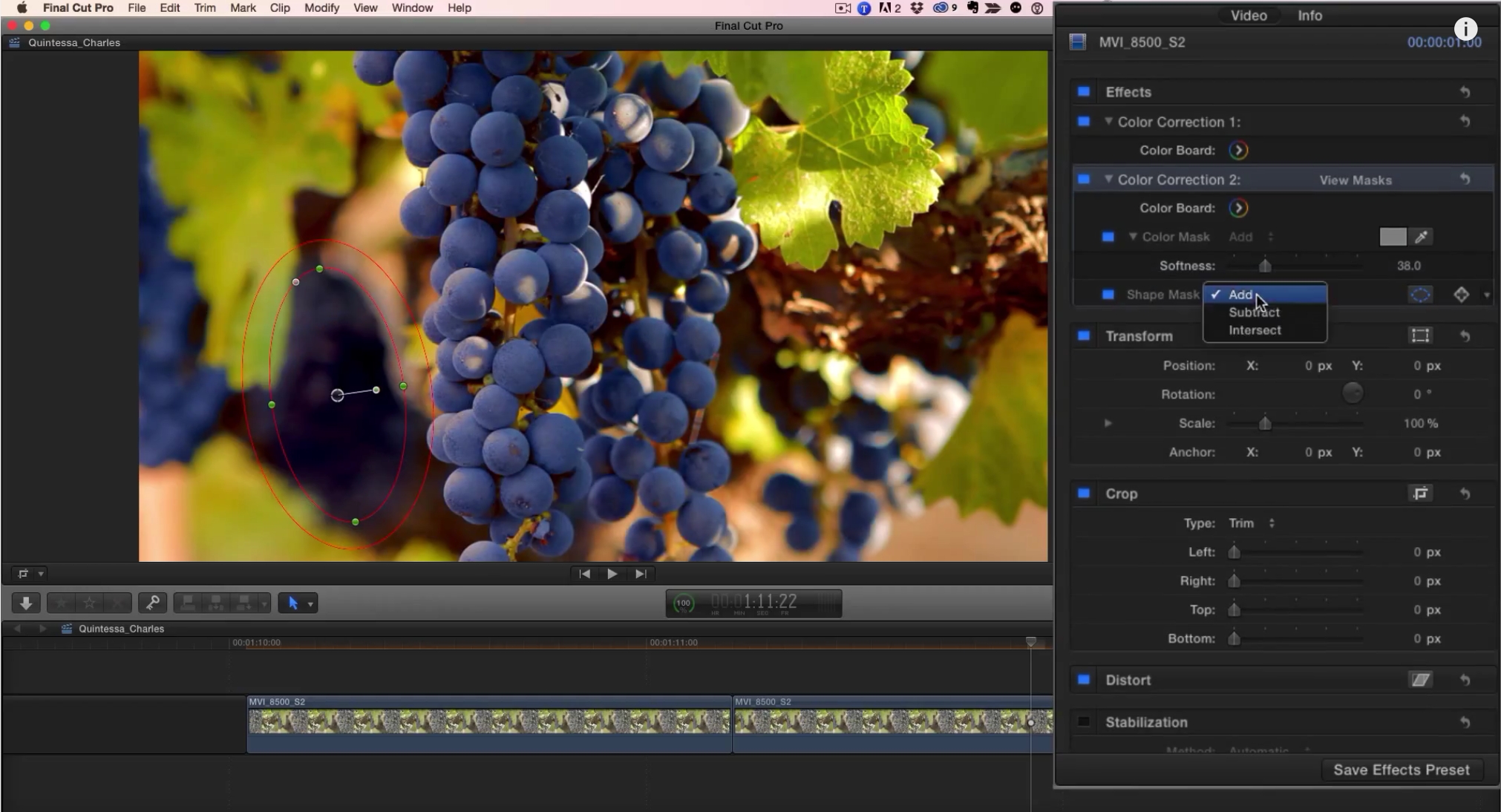The image size is (1501, 812).
Task: Open the keyword editor key icon
Action: (152, 603)
